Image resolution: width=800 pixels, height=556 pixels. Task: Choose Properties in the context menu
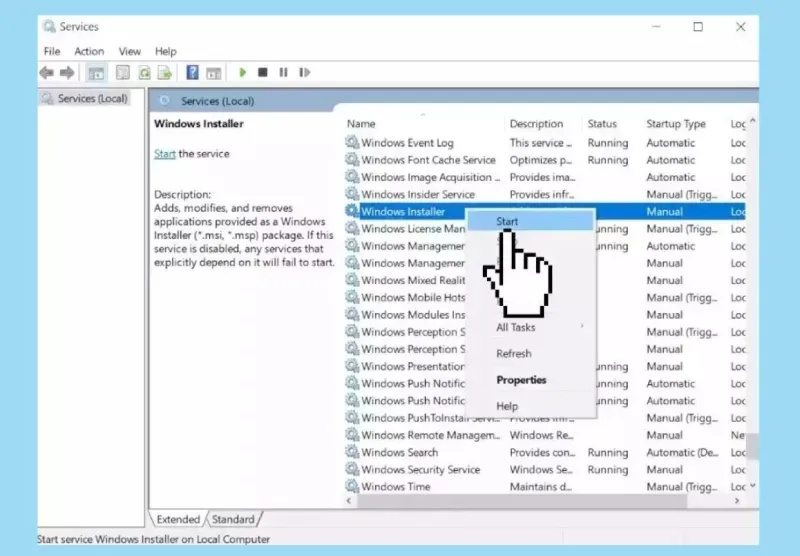pos(531,380)
